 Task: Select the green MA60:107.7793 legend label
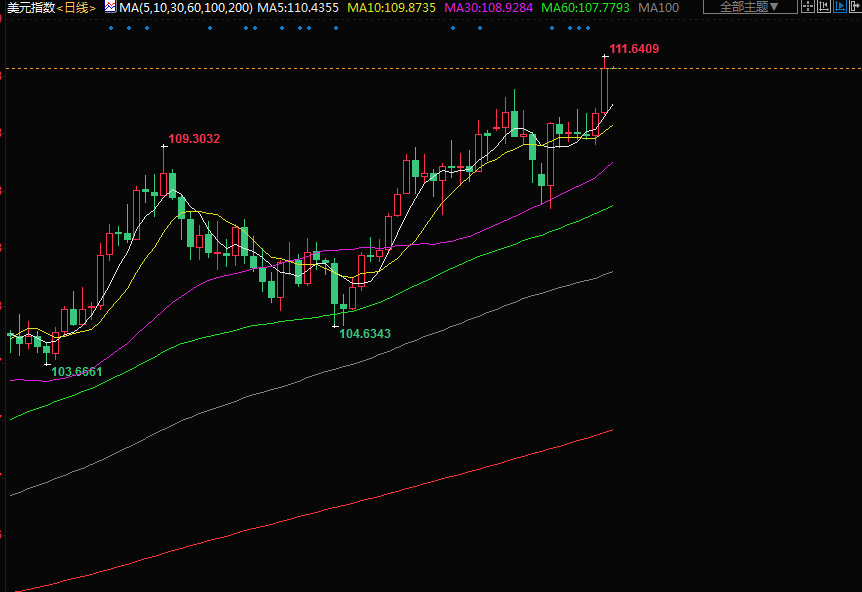click(585, 7)
